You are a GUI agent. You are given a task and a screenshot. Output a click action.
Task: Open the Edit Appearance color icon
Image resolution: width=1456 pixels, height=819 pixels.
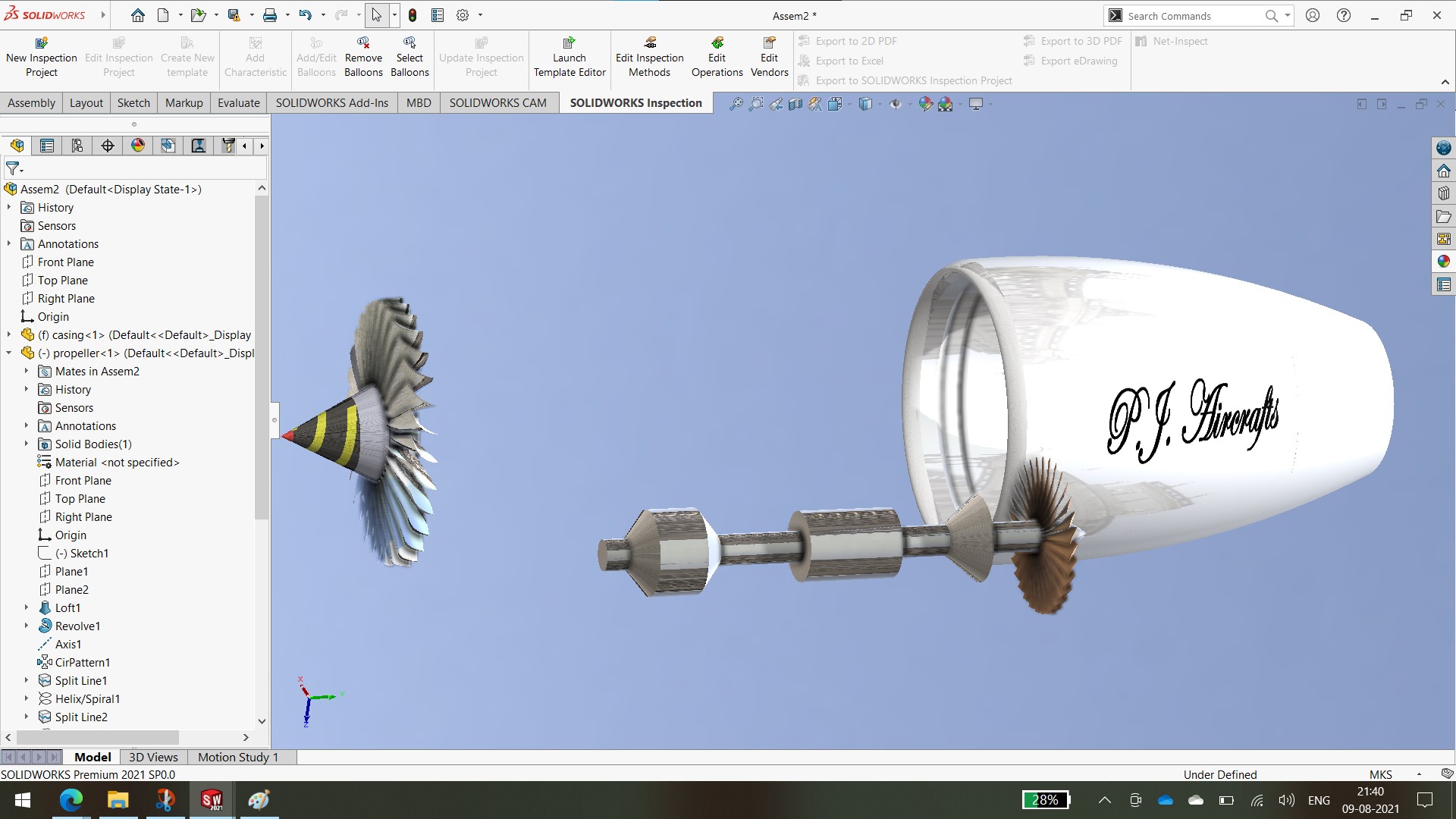point(925,104)
